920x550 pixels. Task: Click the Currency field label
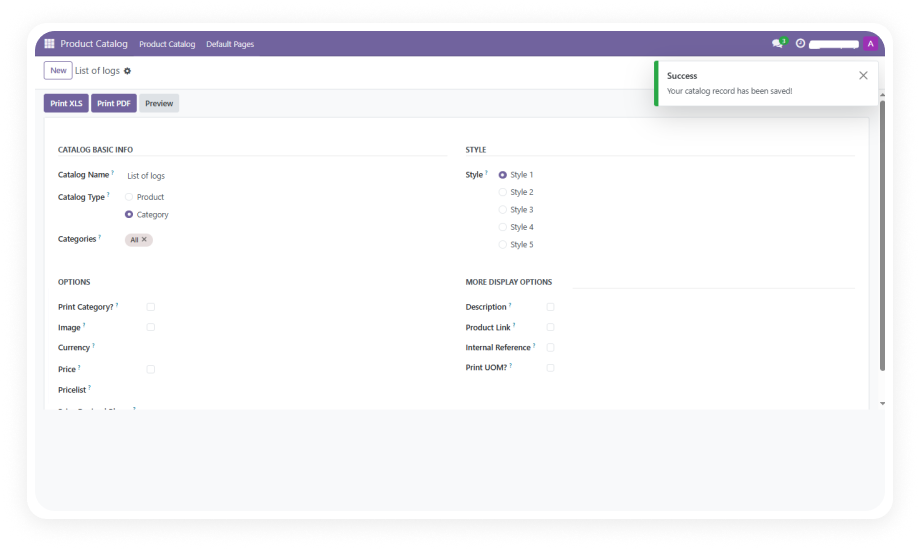tap(74, 347)
